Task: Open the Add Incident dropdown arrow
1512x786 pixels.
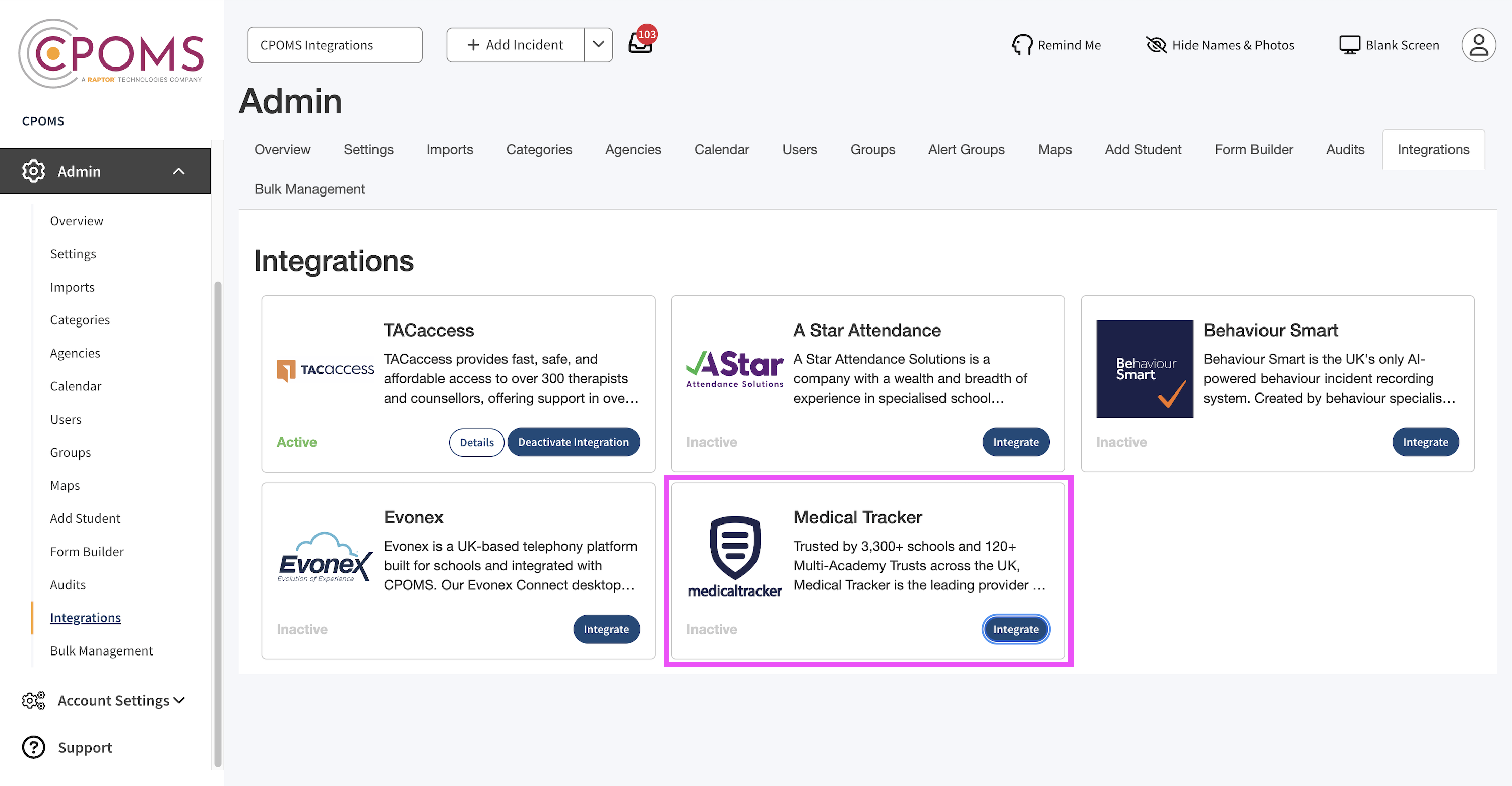Action: pos(599,44)
